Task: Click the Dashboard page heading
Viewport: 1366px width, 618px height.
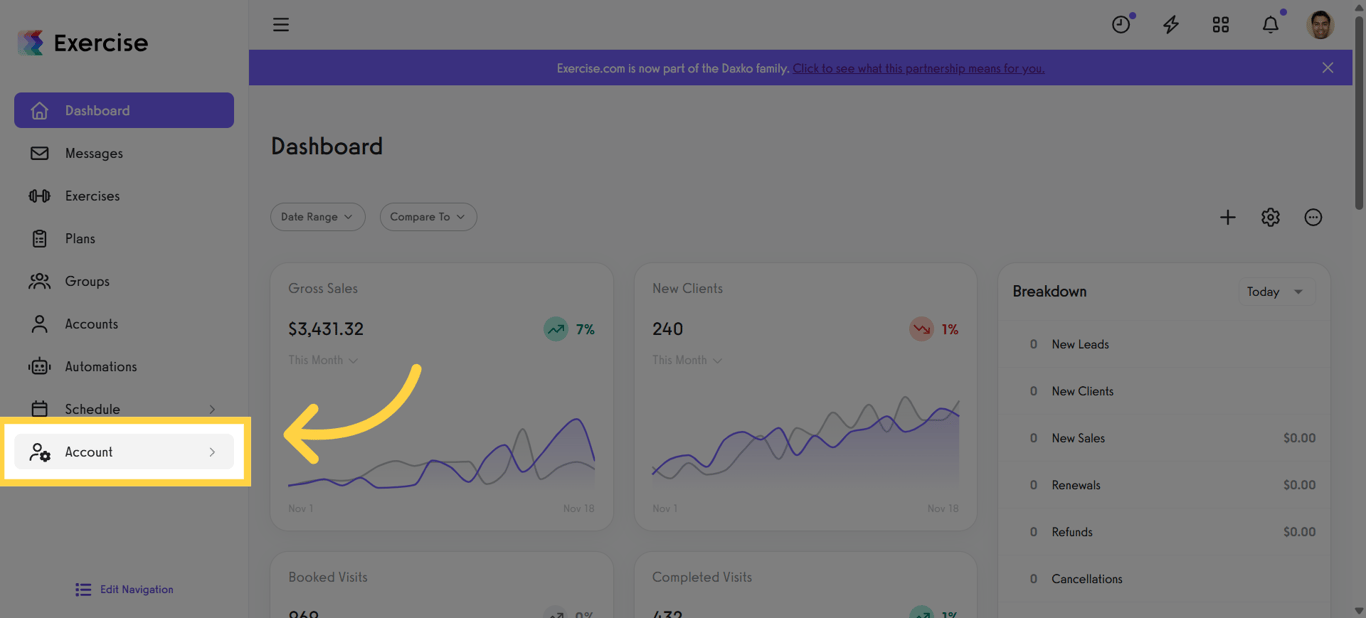Action: 327,146
